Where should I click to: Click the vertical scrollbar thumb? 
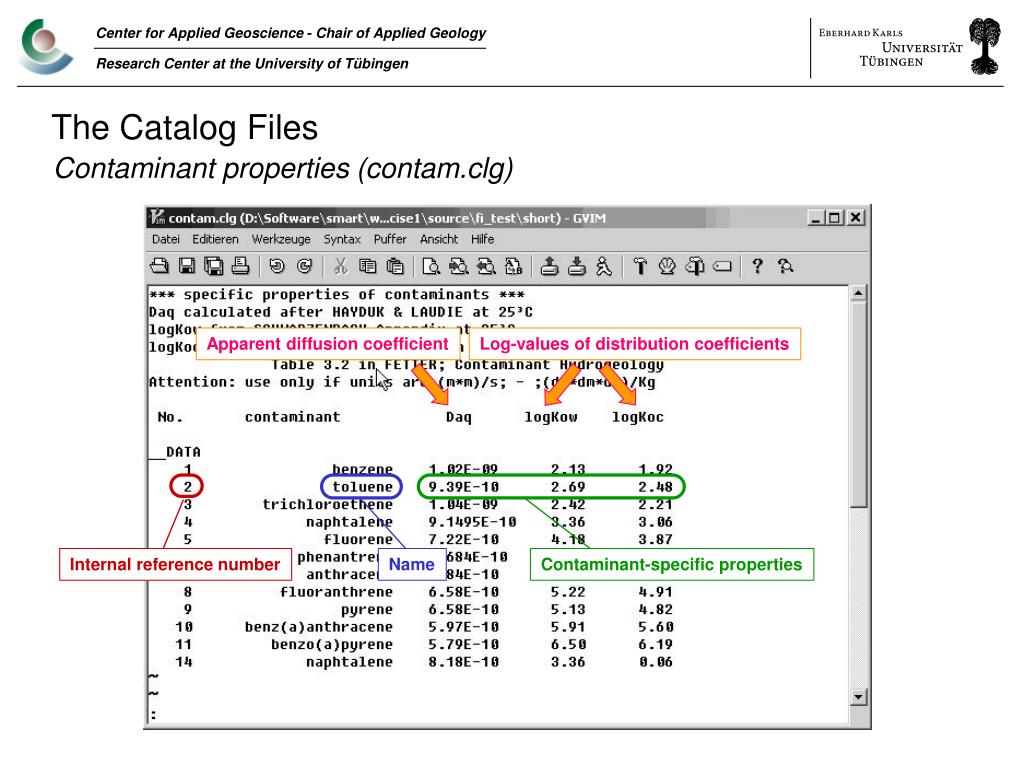pyautogui.click(x=858, y=404)
